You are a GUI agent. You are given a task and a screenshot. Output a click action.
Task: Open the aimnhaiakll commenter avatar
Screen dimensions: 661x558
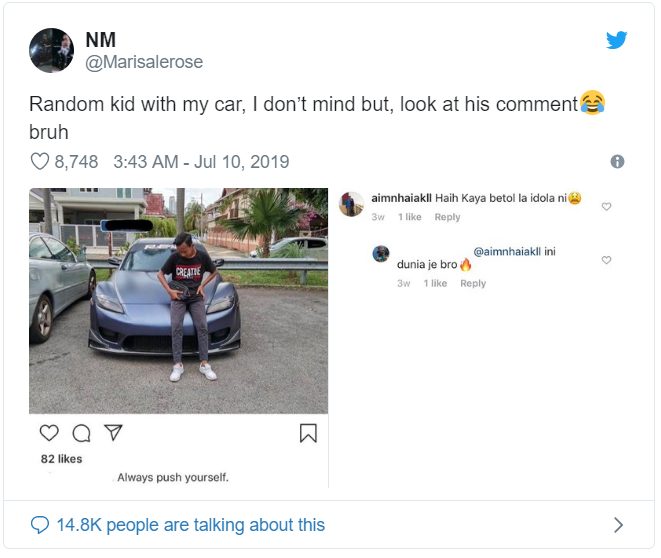(351, 204)
